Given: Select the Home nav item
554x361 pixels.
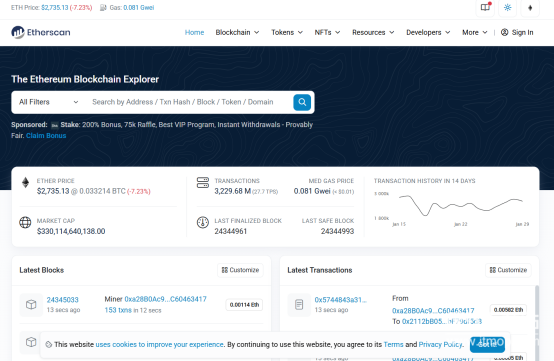Looking at the screenshot, I should (194, 32).
